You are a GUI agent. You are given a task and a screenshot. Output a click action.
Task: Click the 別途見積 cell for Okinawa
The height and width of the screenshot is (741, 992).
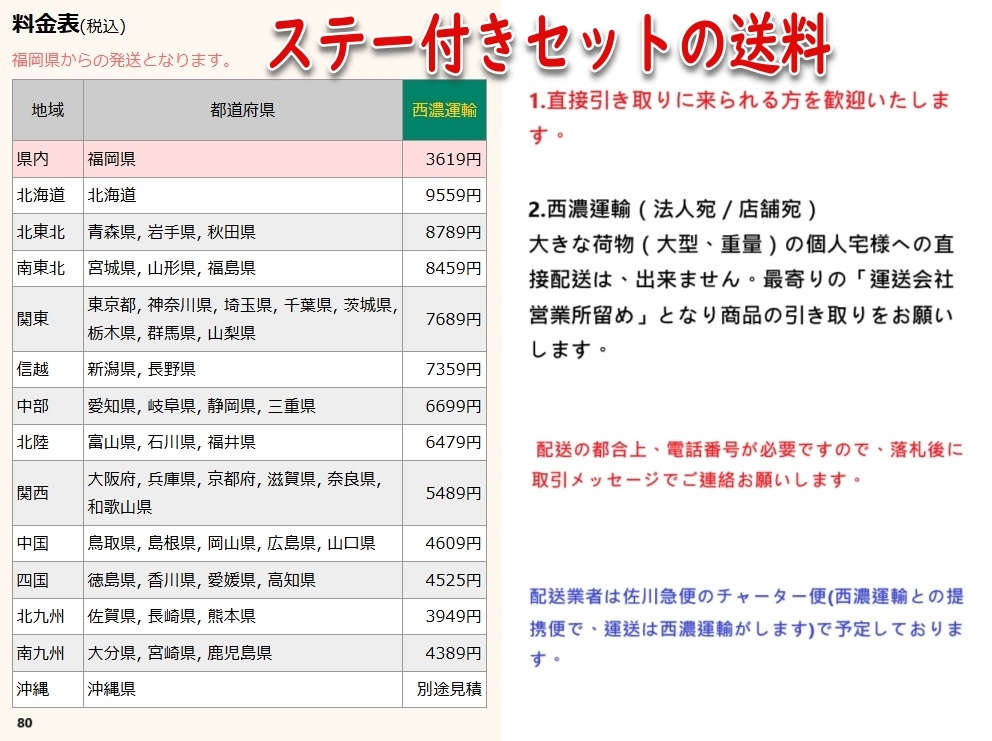[x=444, y=689]
